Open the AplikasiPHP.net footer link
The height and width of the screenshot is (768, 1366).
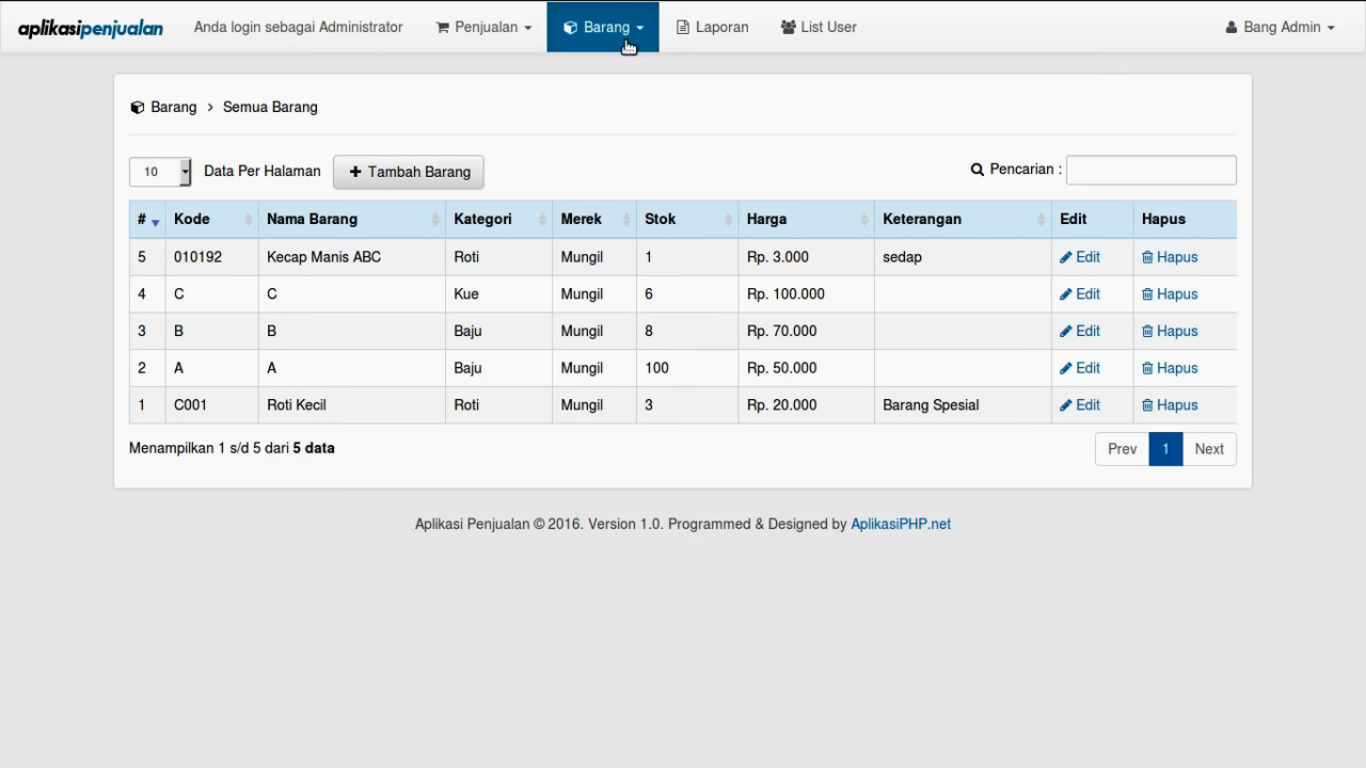coord(900,524)
